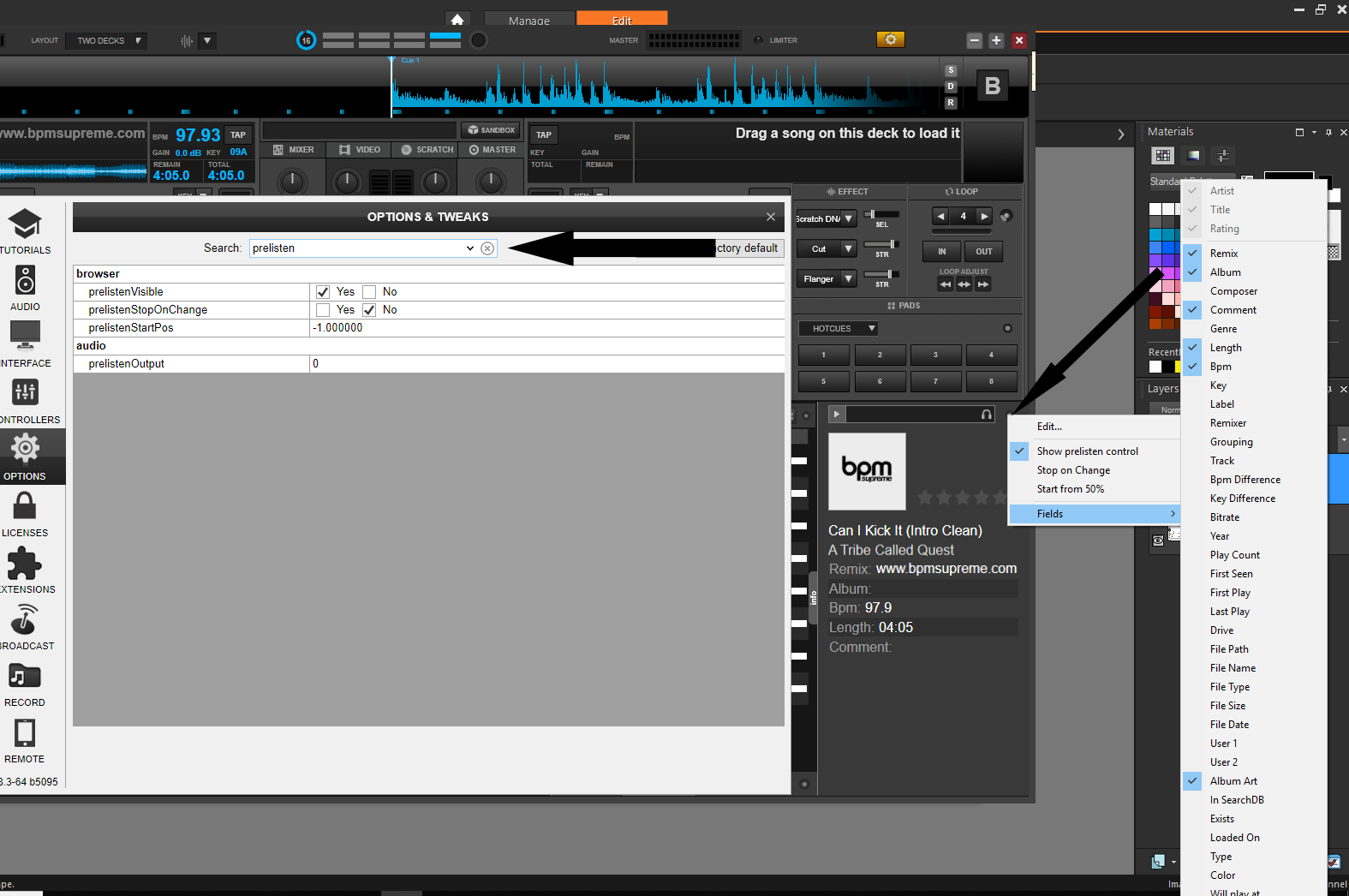
Task: Adjust the Scratch DNA SEL slider
Action: [882, 214]
